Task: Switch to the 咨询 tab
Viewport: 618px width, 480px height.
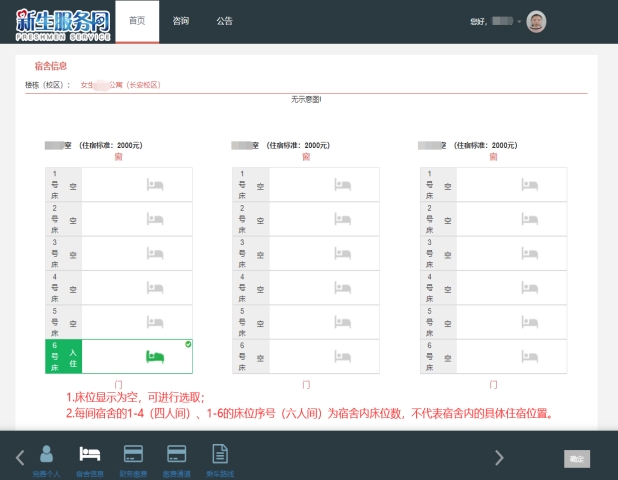Action: pyautogui.click(x=180, y=21)
